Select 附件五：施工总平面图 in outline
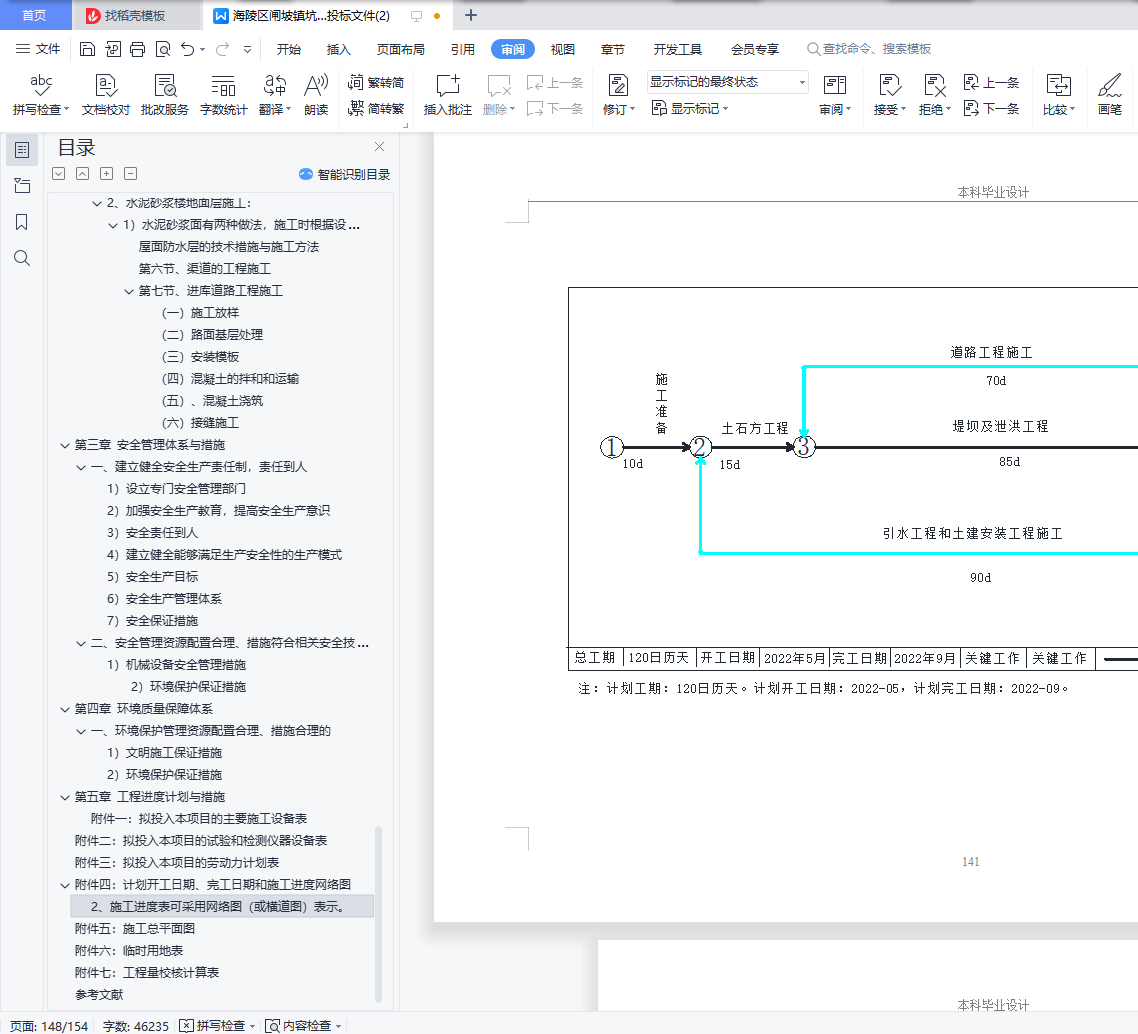 134,929
